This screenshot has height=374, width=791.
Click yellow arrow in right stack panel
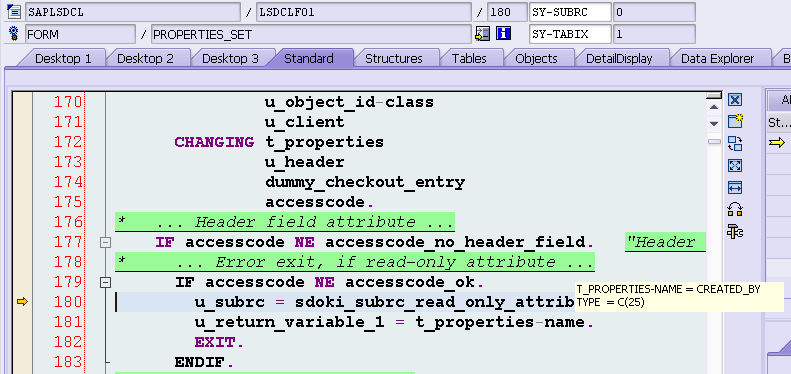click(x=777, y=143)
